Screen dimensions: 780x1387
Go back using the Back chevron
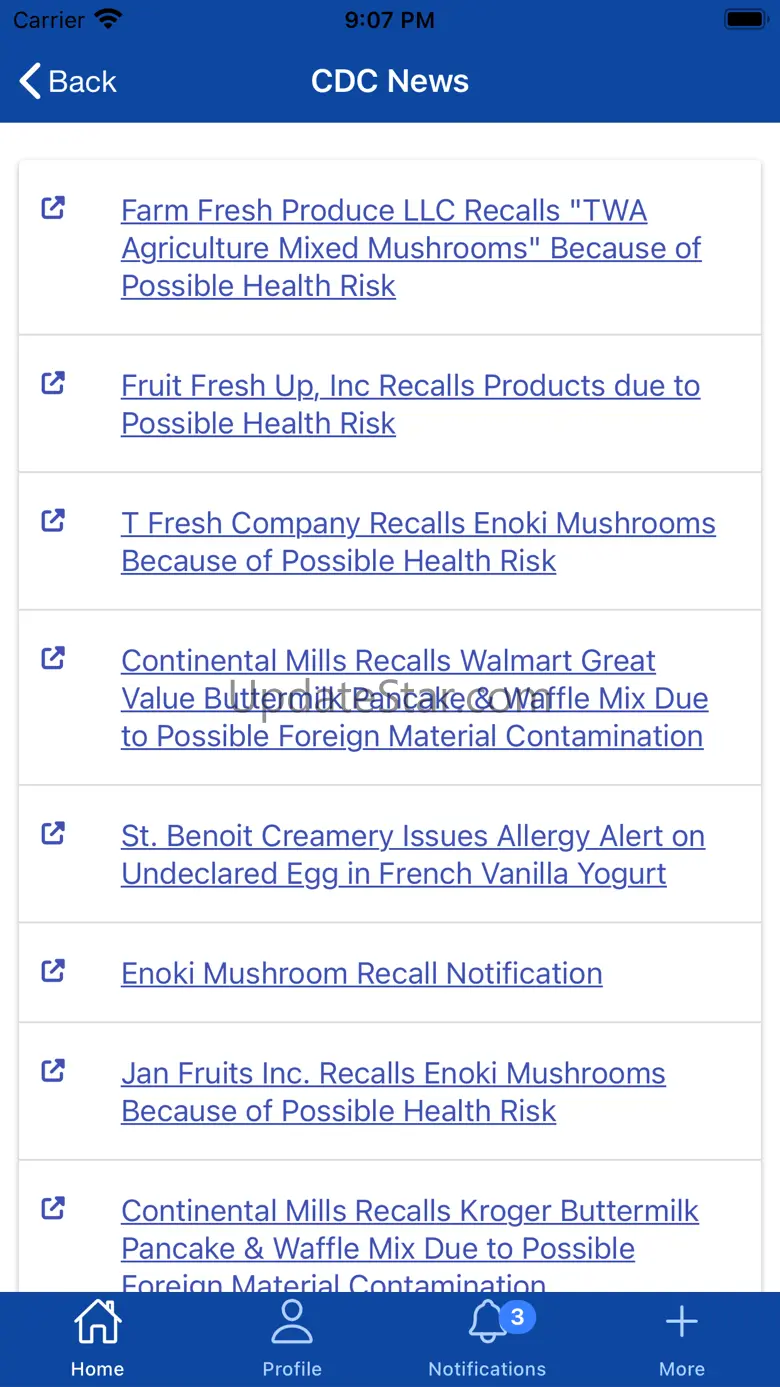tap(68, 81)
